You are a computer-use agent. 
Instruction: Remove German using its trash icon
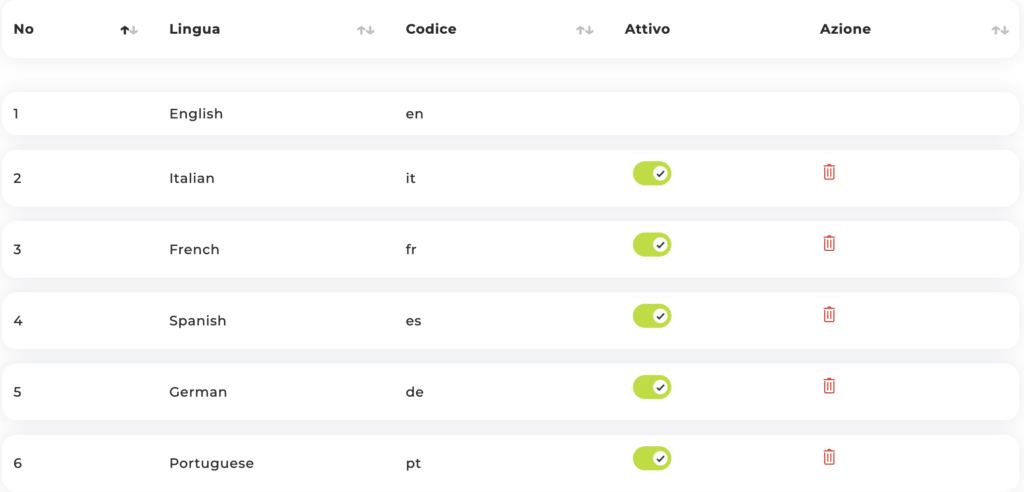pyautogui.click(x=829, y=386)
